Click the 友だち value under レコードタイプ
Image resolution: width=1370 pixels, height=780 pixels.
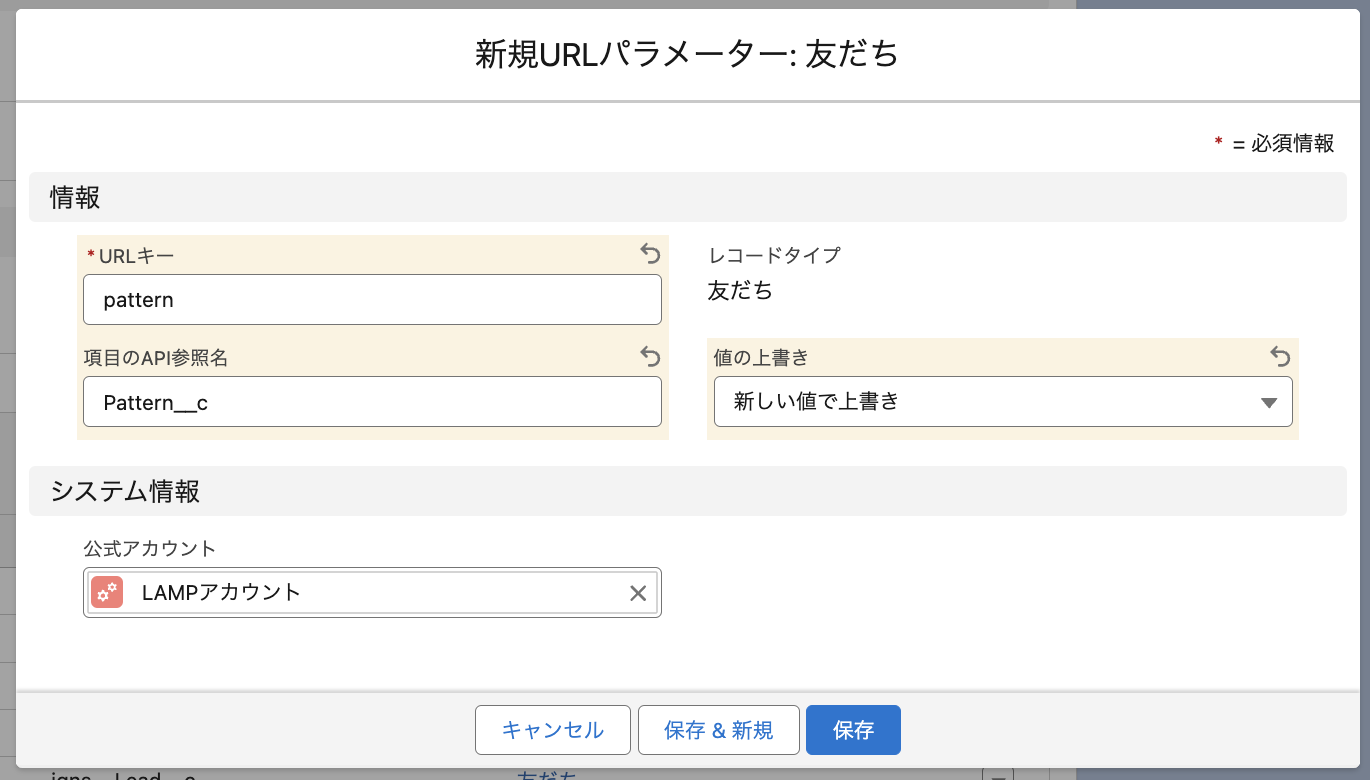[740, 291]
